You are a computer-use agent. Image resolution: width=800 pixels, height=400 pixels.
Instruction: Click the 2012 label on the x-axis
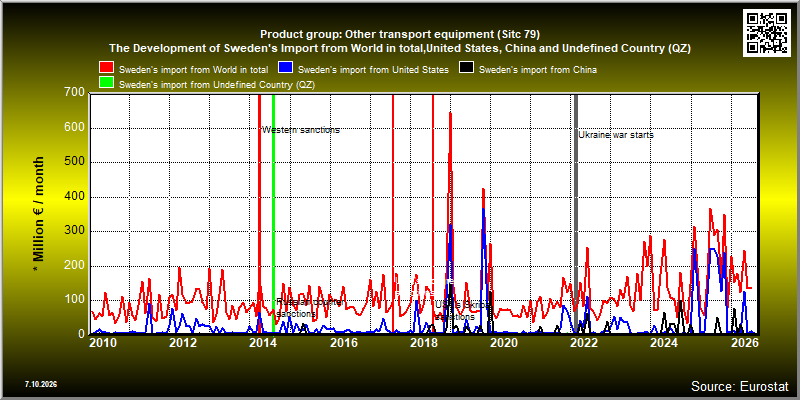click(183, 342)
